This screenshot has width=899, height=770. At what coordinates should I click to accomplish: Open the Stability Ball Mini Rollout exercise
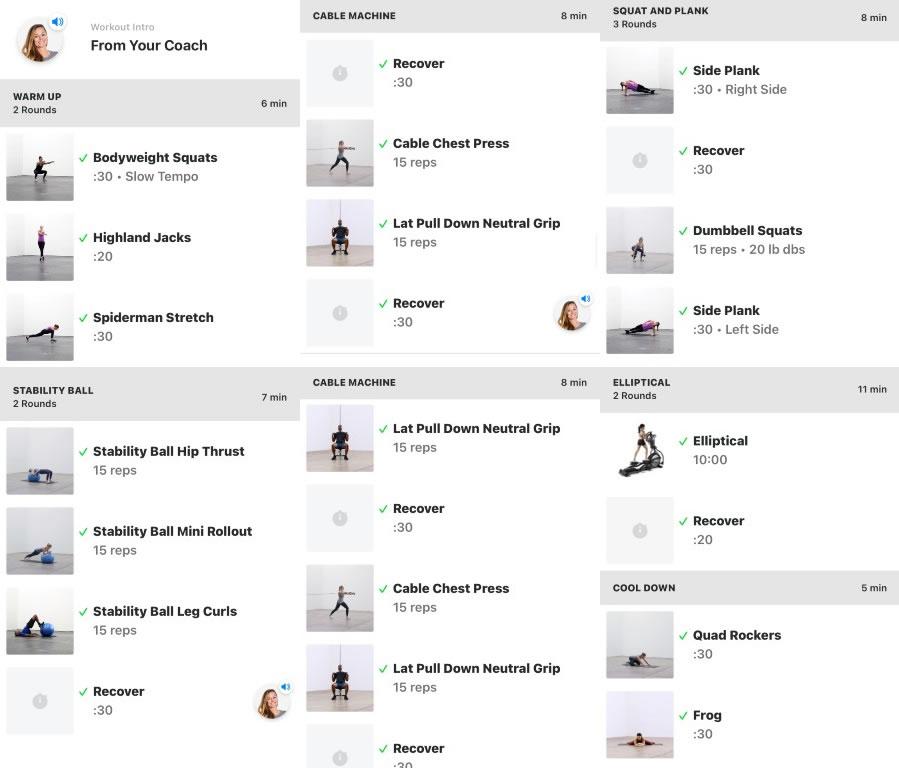[150, 541]
